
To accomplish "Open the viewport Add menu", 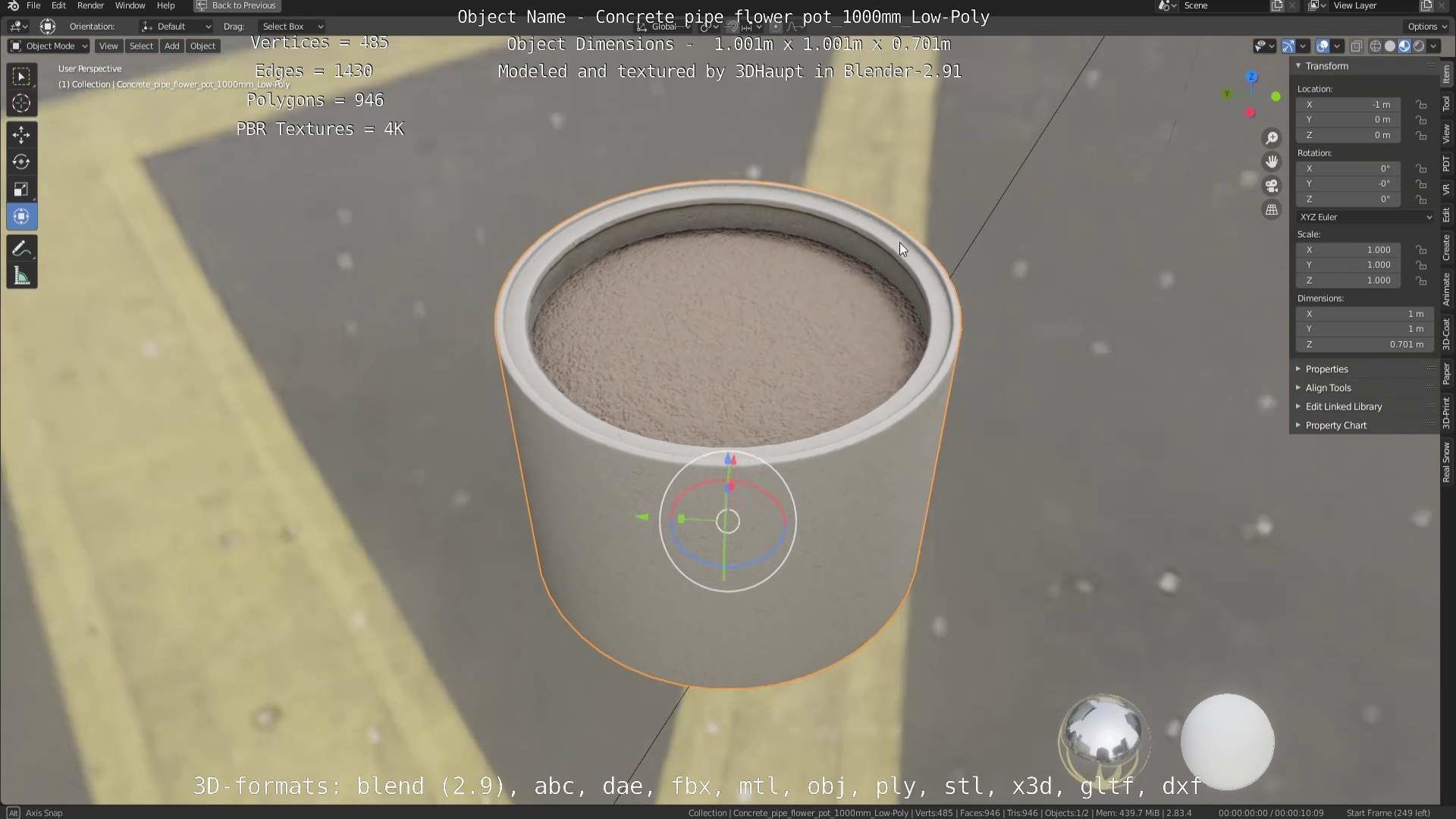I will 172,46.
